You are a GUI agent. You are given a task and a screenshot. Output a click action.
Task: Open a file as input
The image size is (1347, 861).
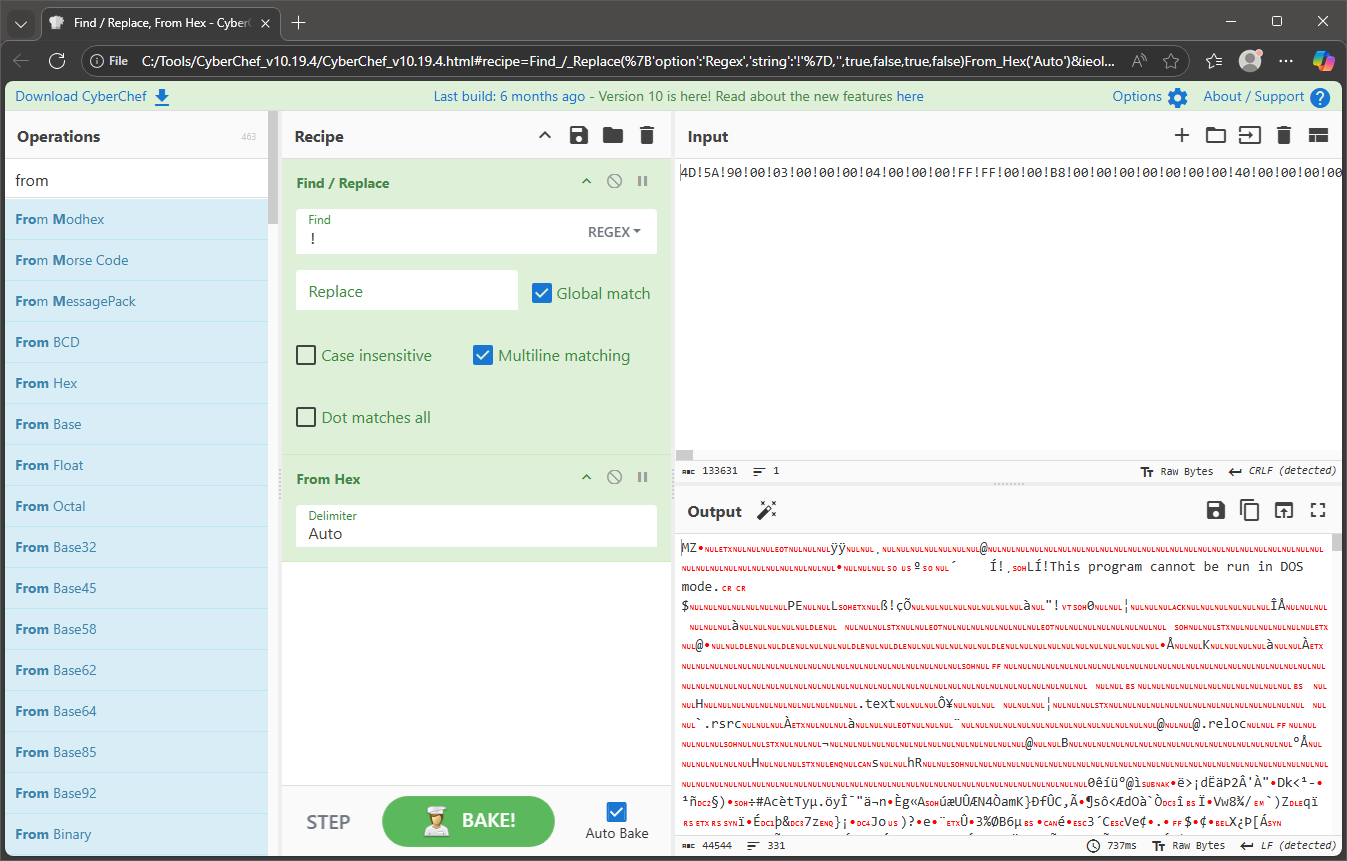point(1215,136)
